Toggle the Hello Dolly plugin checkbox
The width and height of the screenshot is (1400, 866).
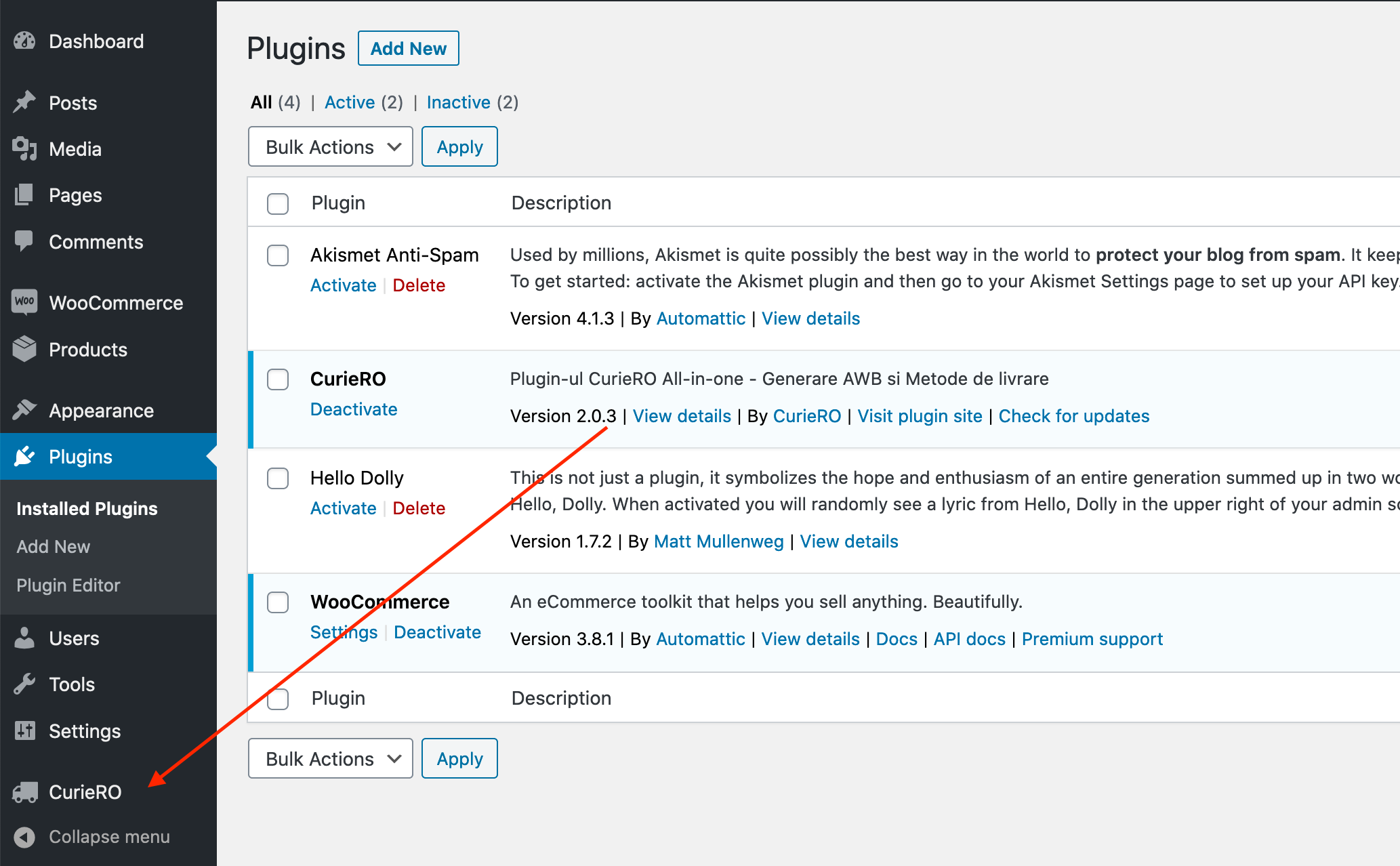pos(278,478)
